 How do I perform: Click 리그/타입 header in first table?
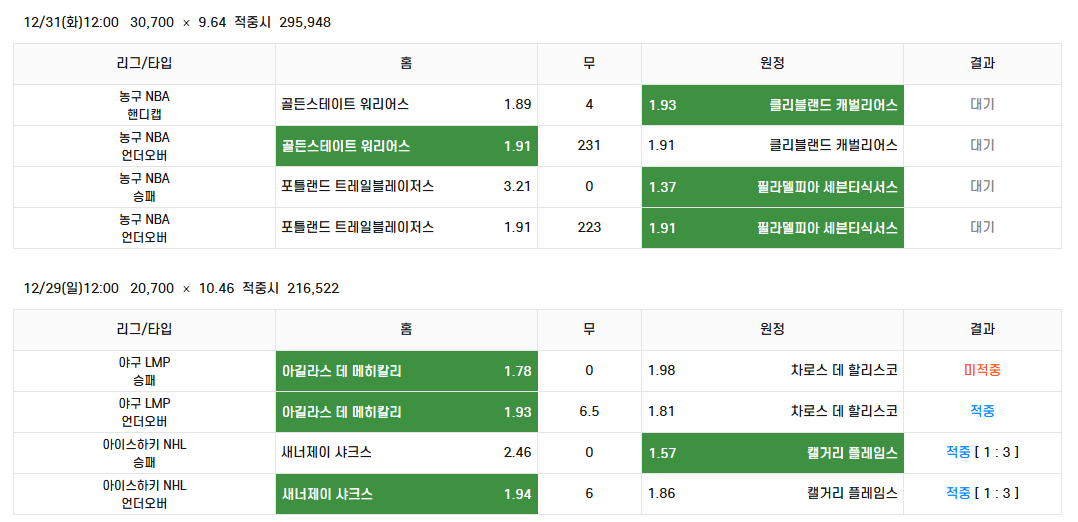pyautogui.click(x=144, y=64)
